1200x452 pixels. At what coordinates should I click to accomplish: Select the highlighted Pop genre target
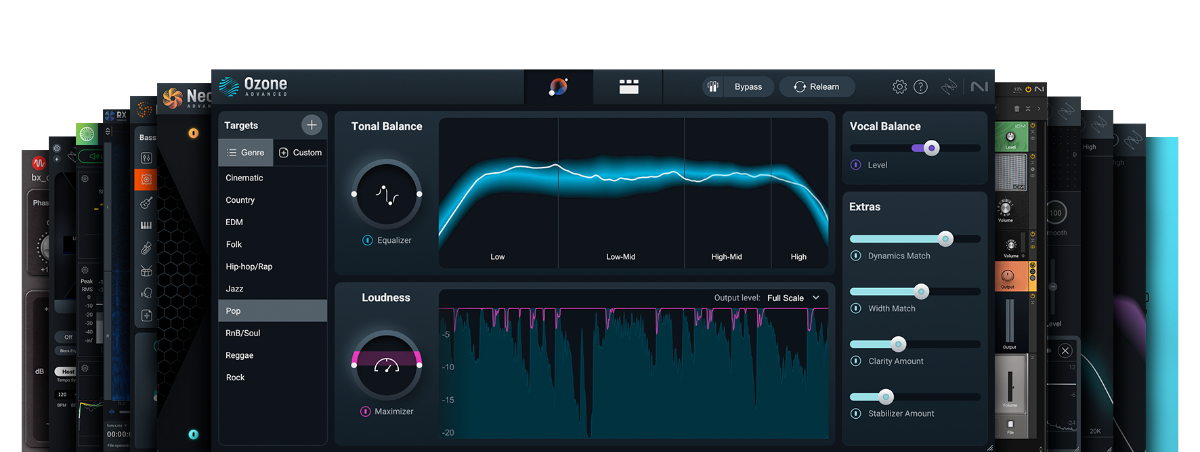tap(273, 311)
